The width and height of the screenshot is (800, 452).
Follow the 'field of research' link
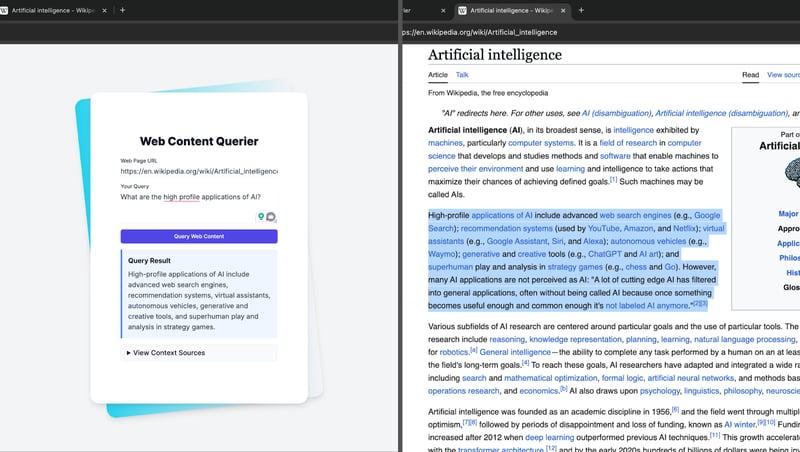click(628, 143)
